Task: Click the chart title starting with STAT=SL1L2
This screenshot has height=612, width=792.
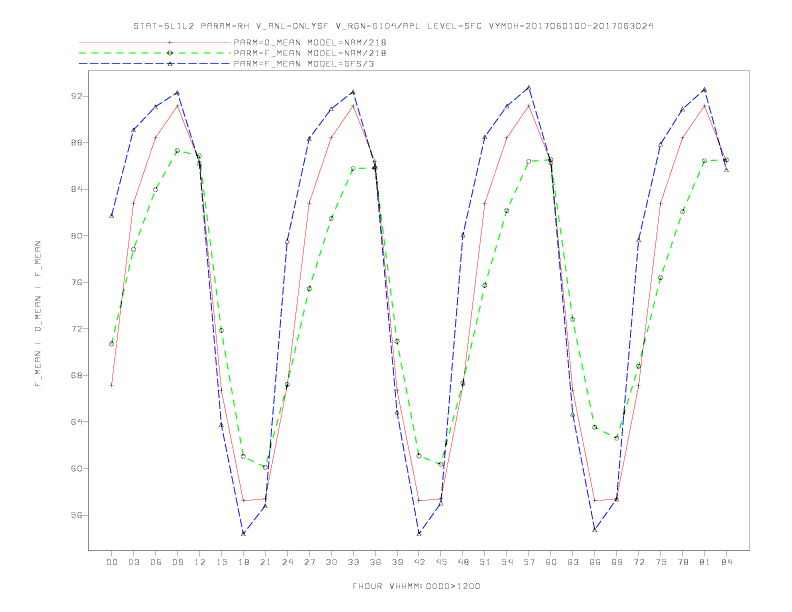Action: tap(393, 26)
